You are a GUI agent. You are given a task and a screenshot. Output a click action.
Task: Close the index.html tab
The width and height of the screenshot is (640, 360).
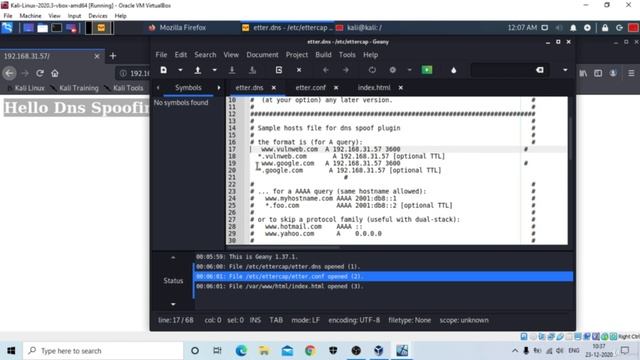tap(401, 88)
